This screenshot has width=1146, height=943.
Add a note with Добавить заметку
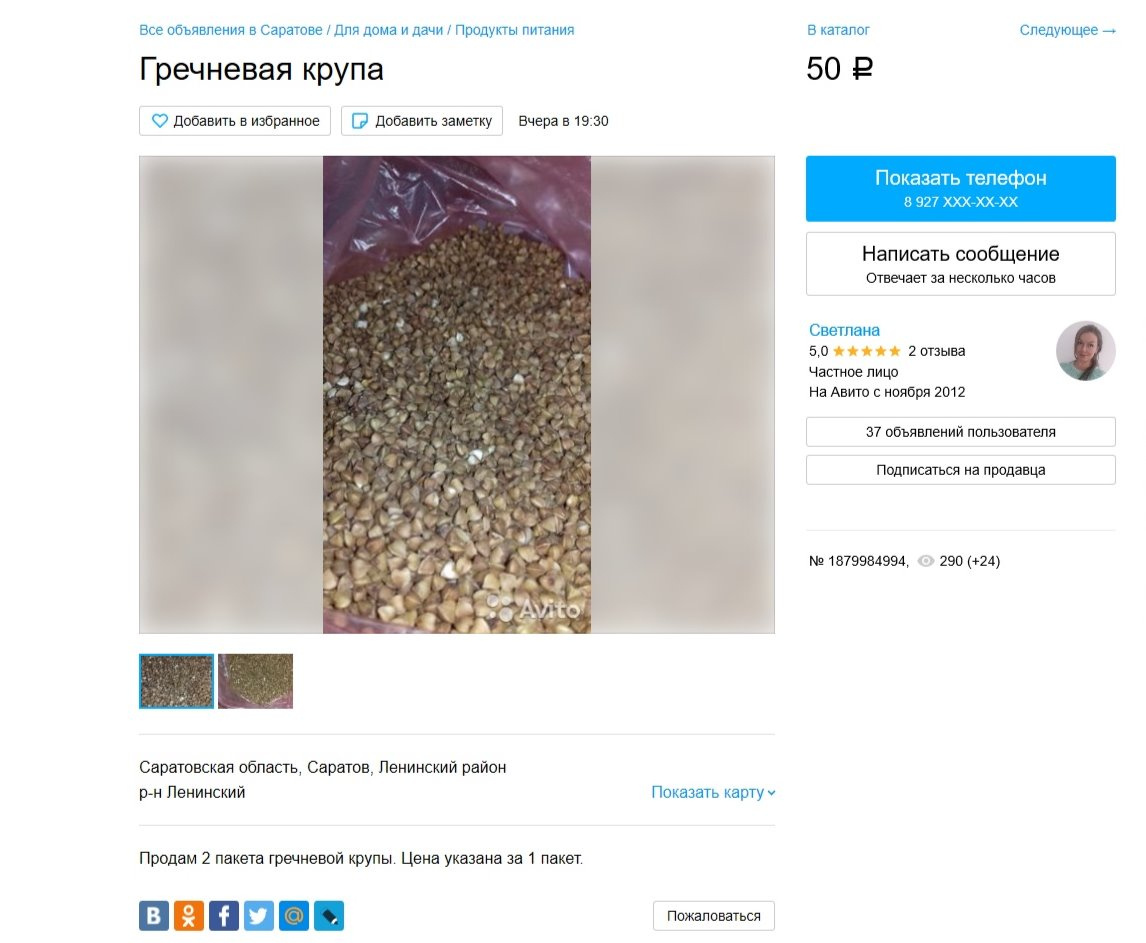coord(422,121)
